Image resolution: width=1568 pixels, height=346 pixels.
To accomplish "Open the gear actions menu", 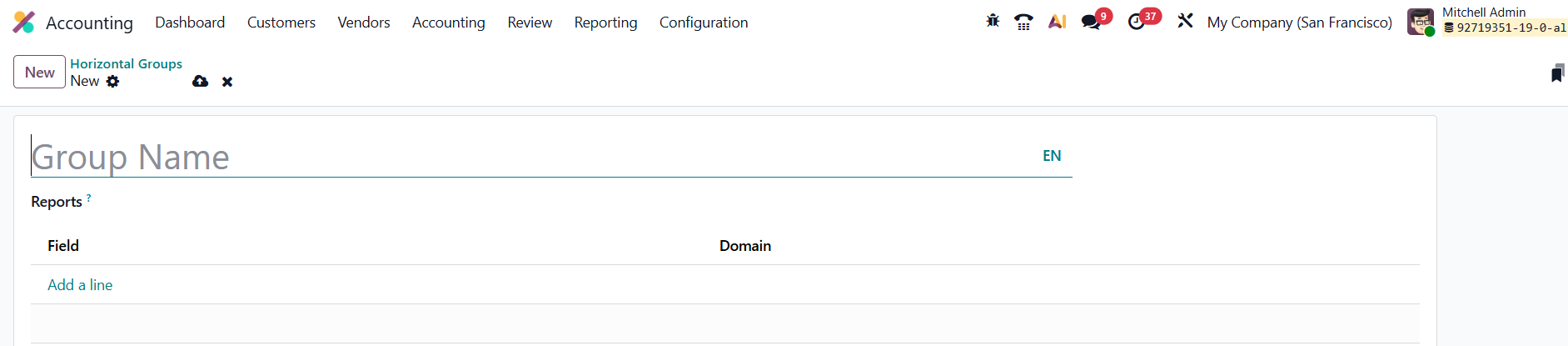I will click(113, 82).
